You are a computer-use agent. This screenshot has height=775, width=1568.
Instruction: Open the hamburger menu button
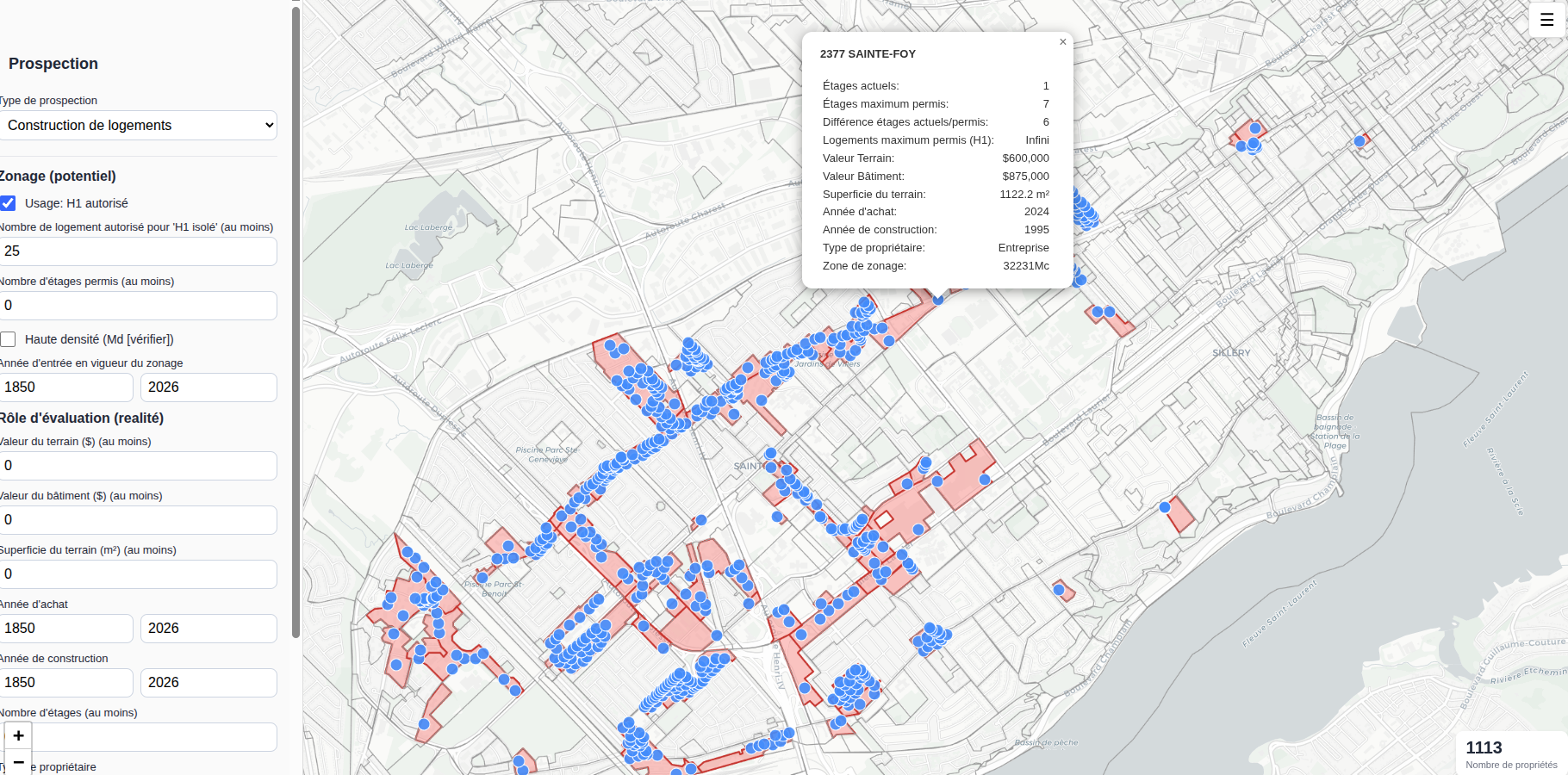(x=1546, y=19)
